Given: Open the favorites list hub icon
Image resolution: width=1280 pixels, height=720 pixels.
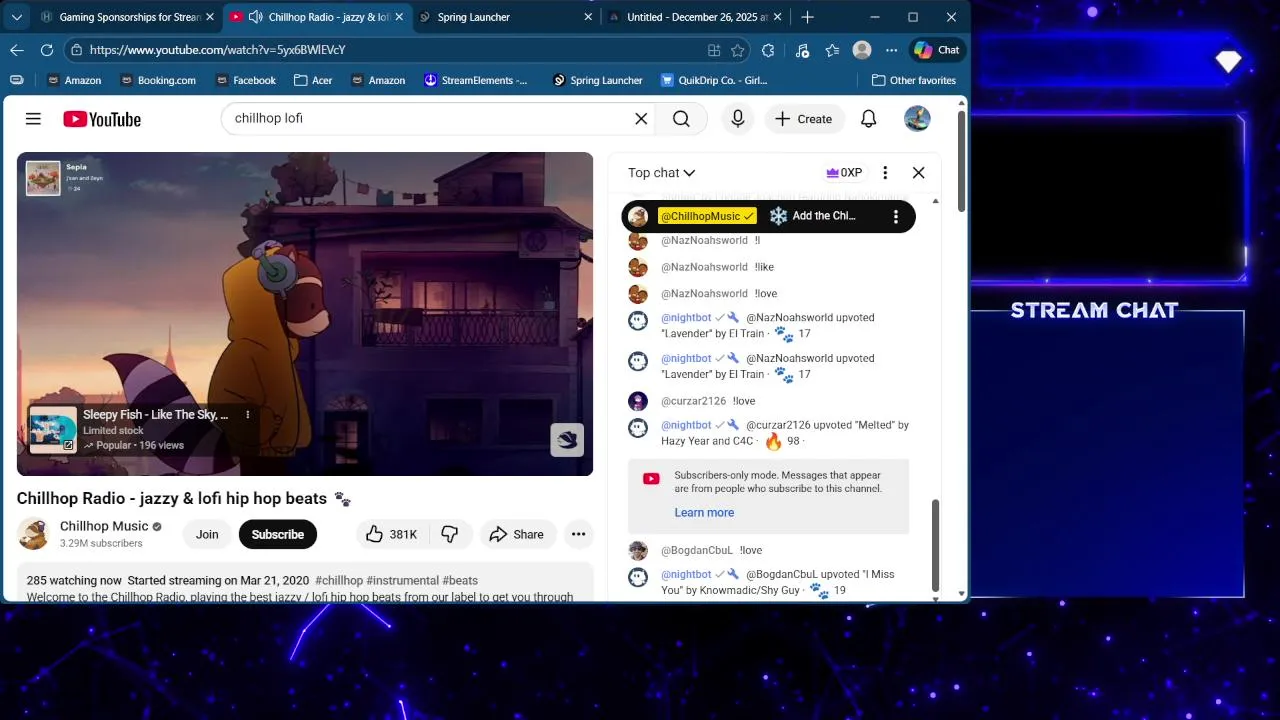Looking at the screenshot, I should point(832,50).
